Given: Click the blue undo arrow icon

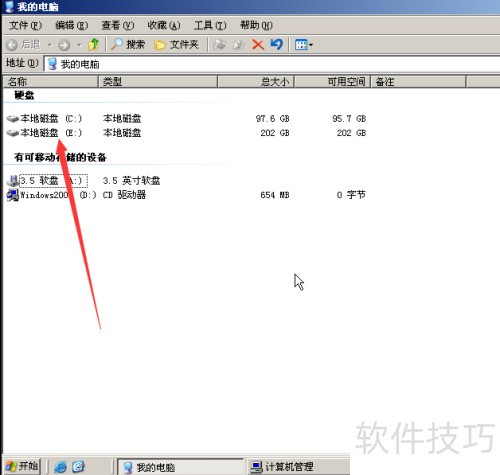Looking at the screenshot, I should (276, 44).
